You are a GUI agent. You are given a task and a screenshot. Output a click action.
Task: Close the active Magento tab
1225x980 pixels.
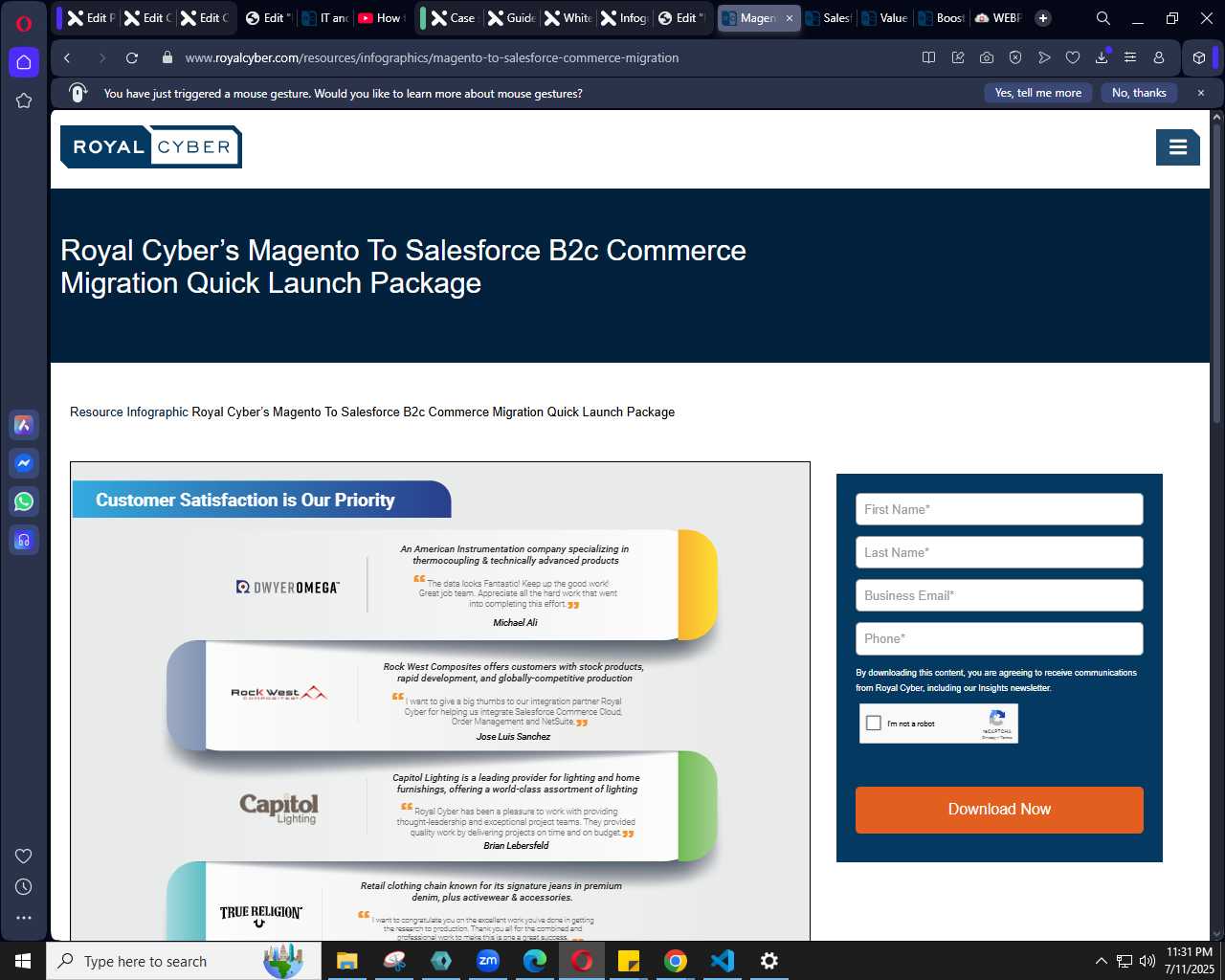pos(790,18)
